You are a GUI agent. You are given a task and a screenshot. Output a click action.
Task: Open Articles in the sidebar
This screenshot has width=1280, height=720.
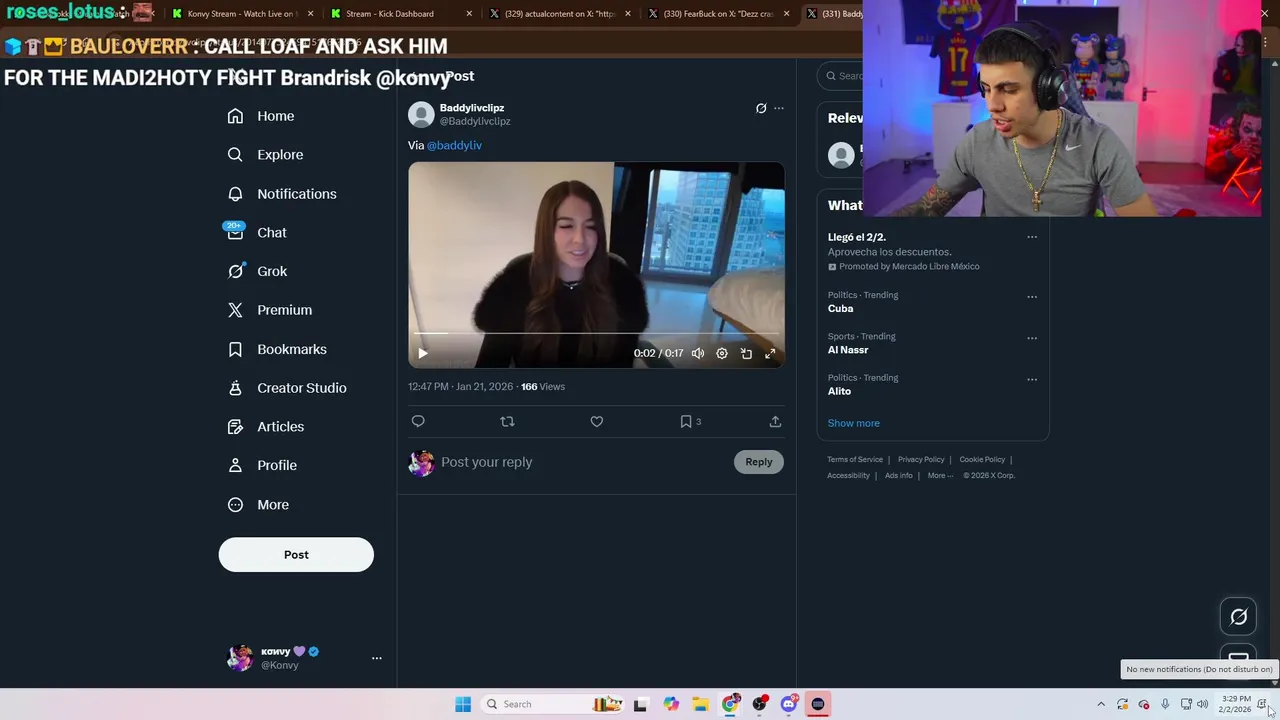pos(265,427)
